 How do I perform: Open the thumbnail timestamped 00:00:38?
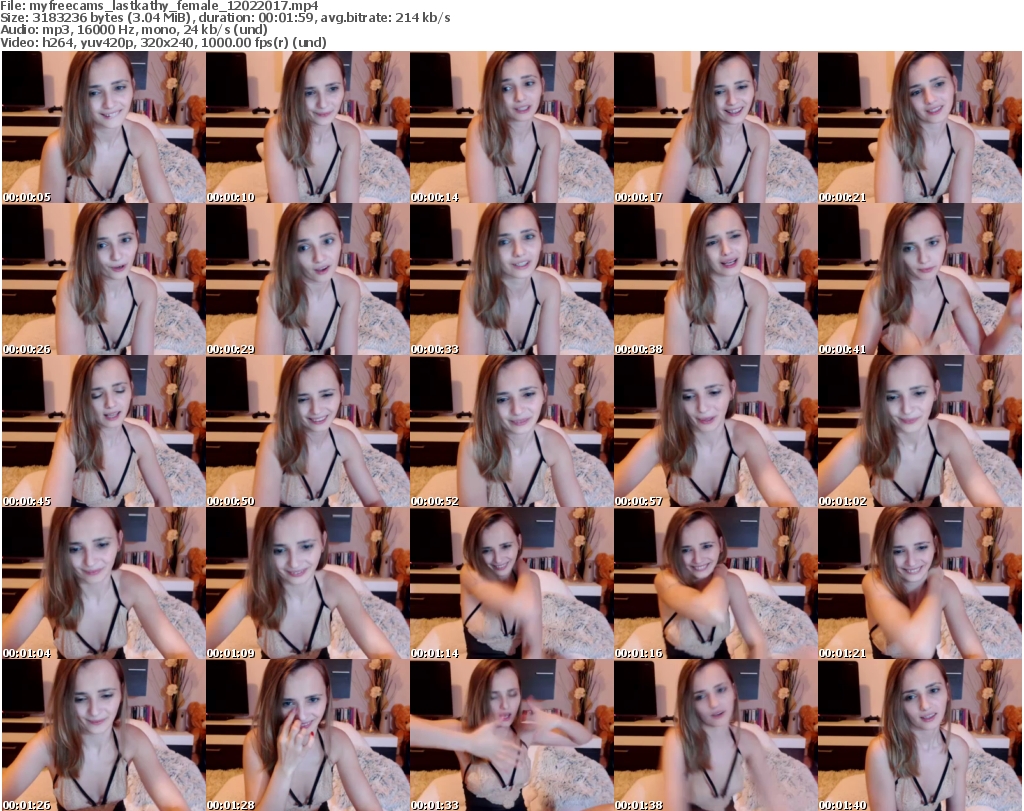click(715, 279)
